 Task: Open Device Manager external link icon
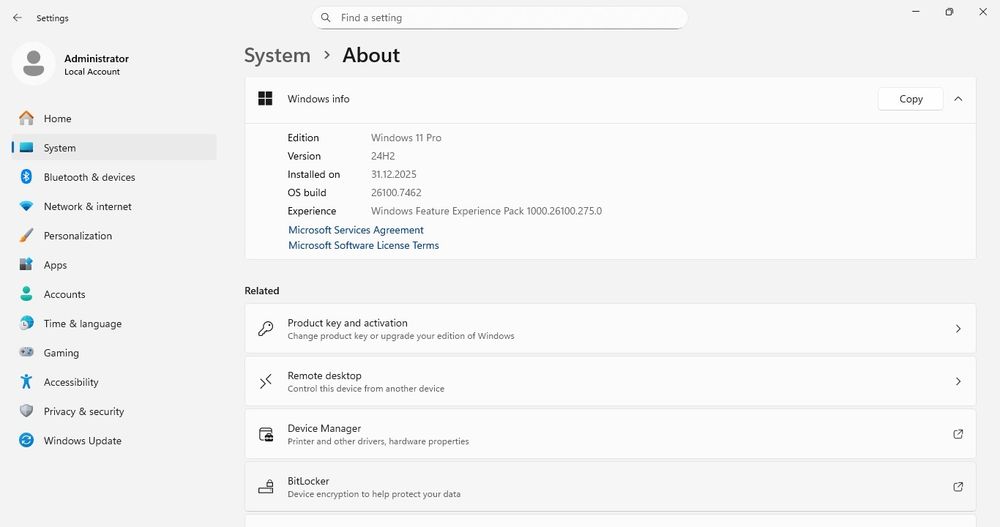958,434
